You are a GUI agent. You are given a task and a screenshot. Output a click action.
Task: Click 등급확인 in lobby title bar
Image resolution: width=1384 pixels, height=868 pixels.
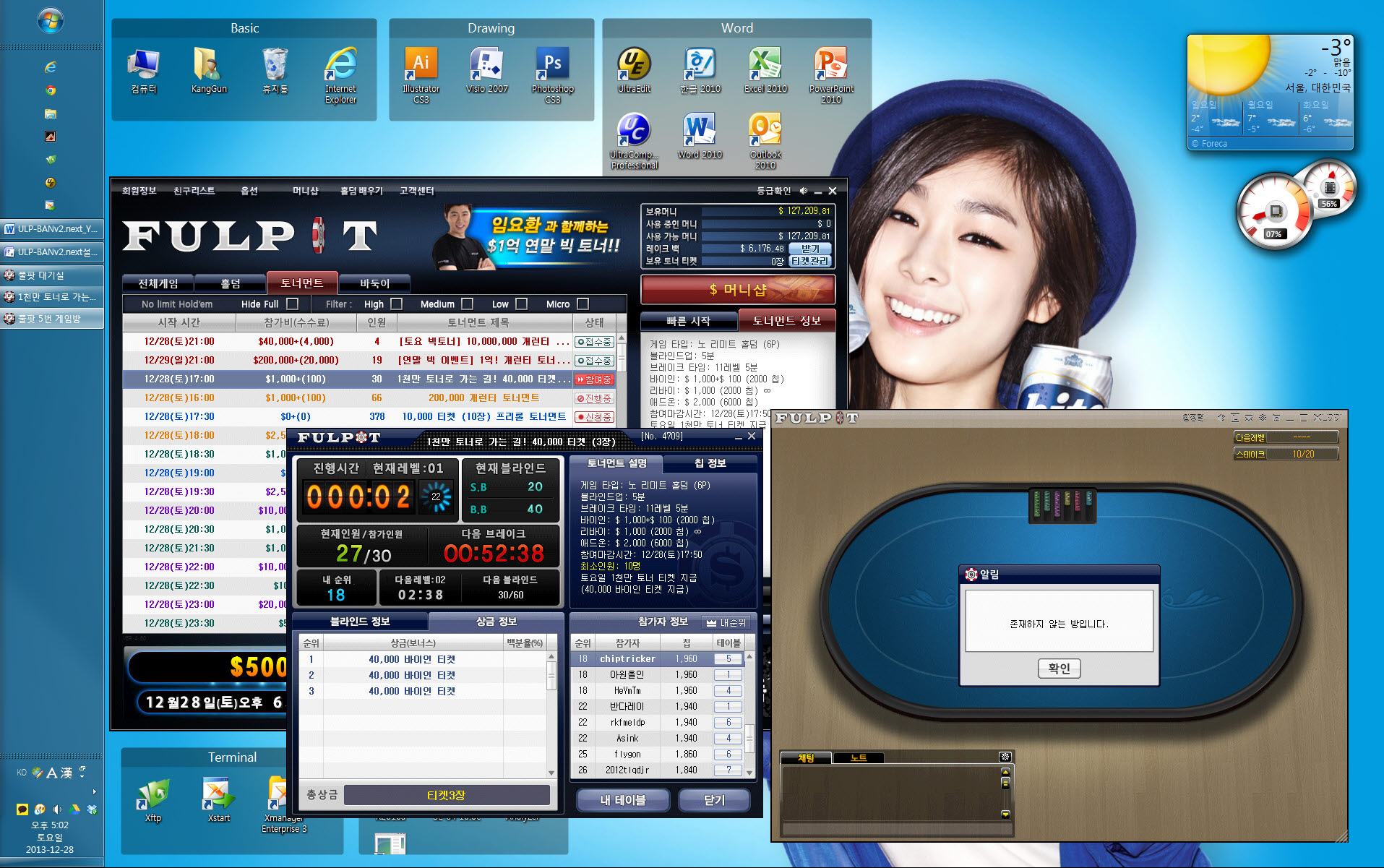[773, 191]
